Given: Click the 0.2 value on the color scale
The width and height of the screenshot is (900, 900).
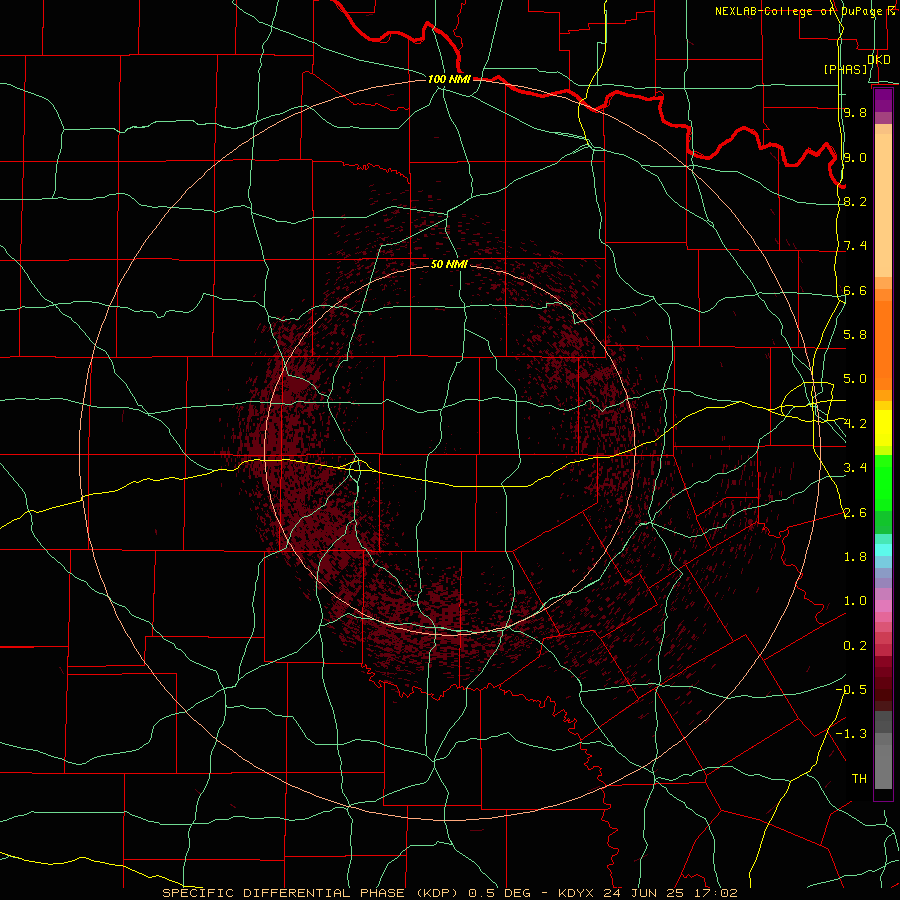Looking at the screenshot, I should click(855, 646).
